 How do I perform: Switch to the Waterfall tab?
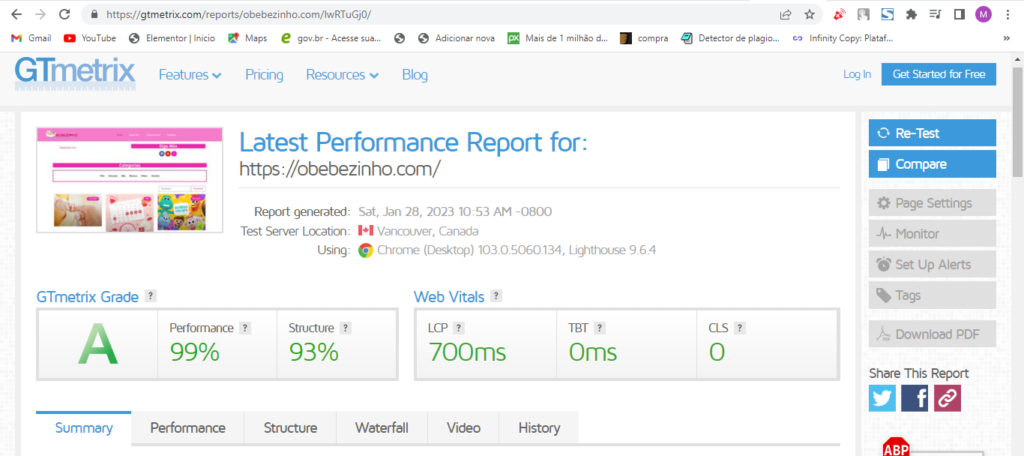coord(381,428)
